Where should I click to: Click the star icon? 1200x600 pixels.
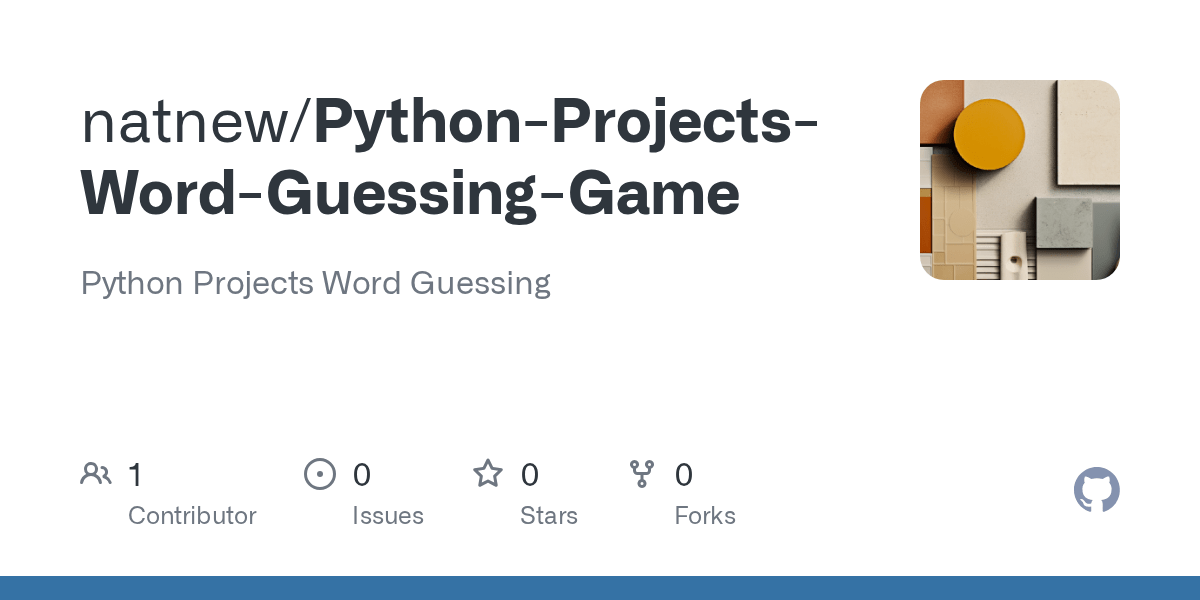tap(488, 473)
